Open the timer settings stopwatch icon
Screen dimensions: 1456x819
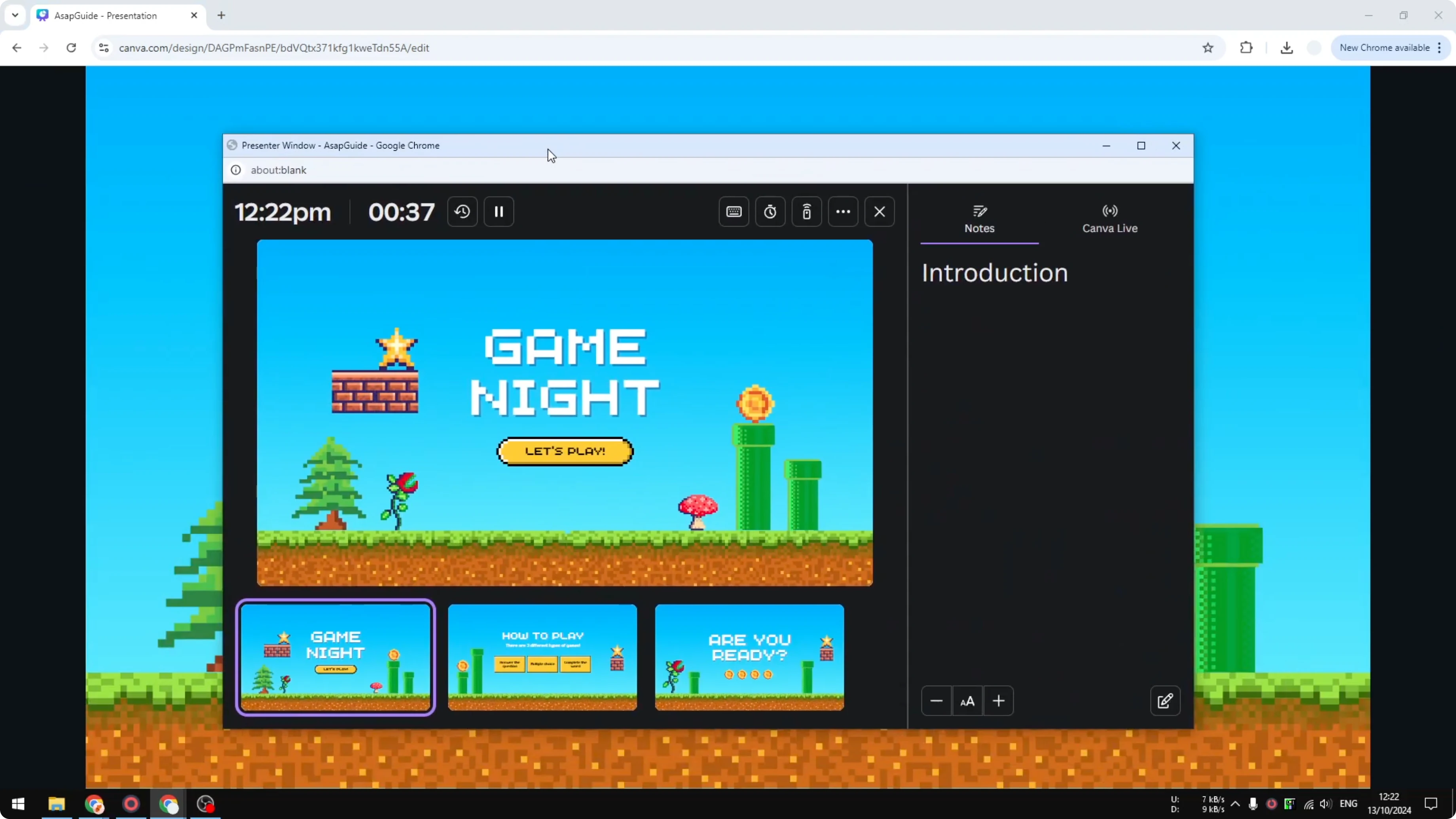770,211
